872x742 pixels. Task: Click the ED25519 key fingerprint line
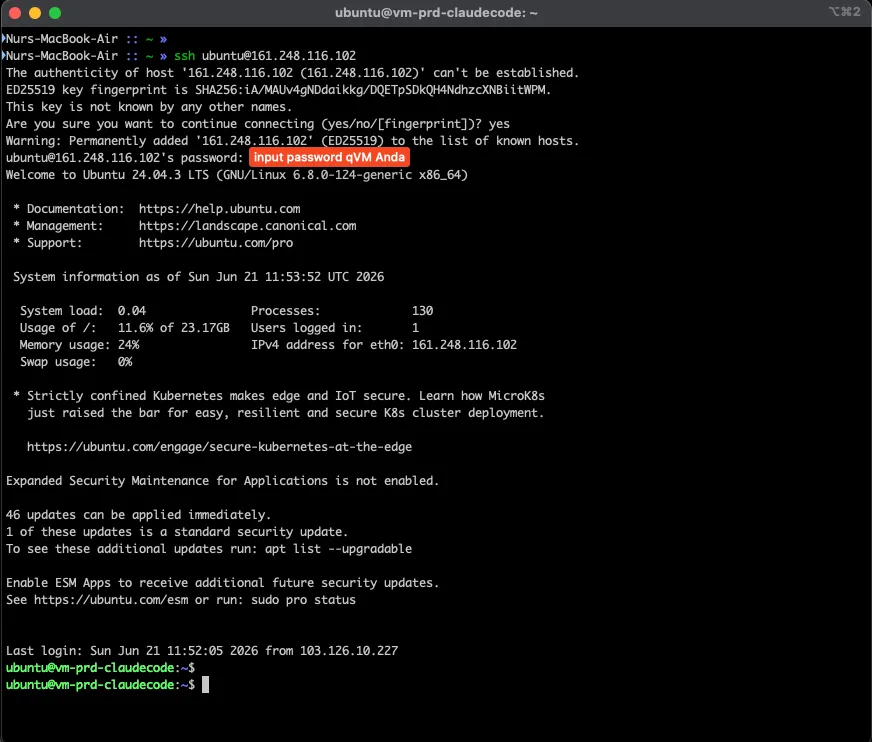tap(278, 90)
